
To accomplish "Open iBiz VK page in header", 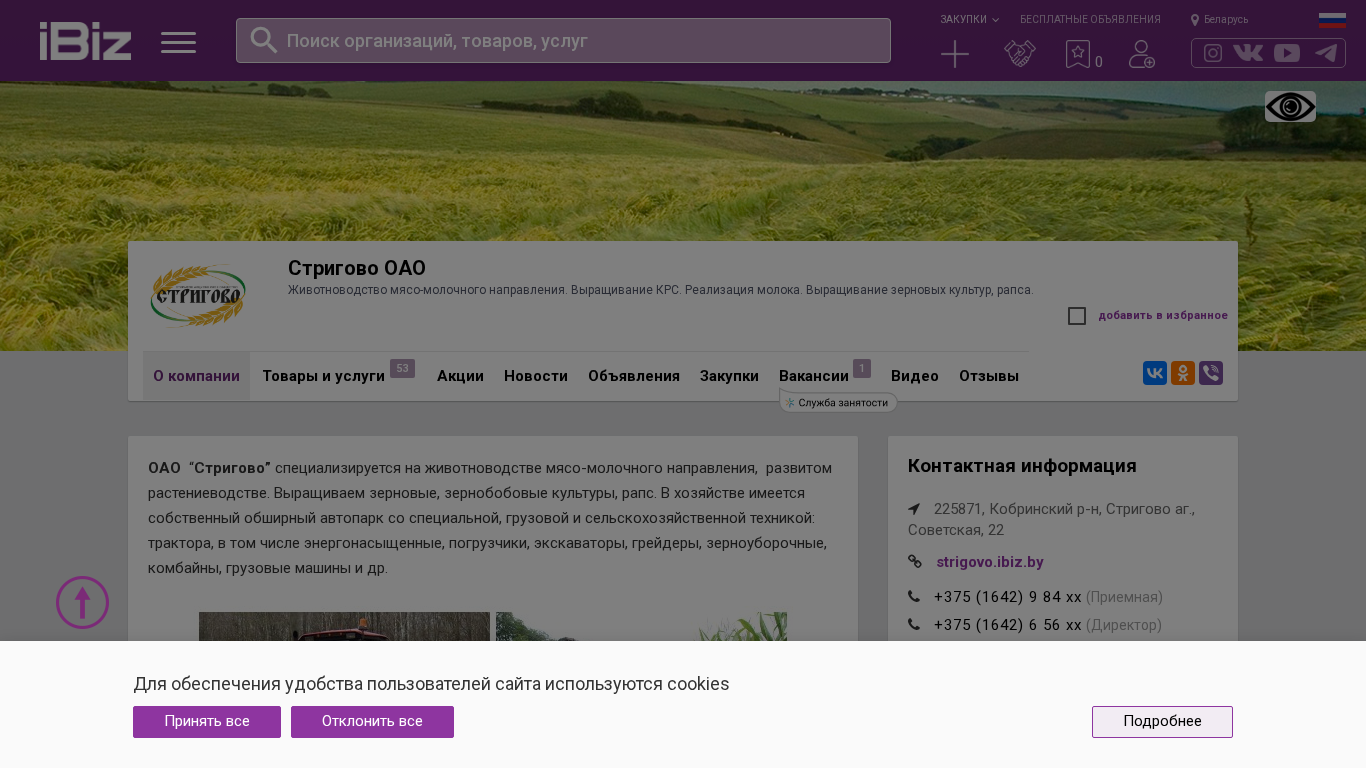I will (1248, 53).
